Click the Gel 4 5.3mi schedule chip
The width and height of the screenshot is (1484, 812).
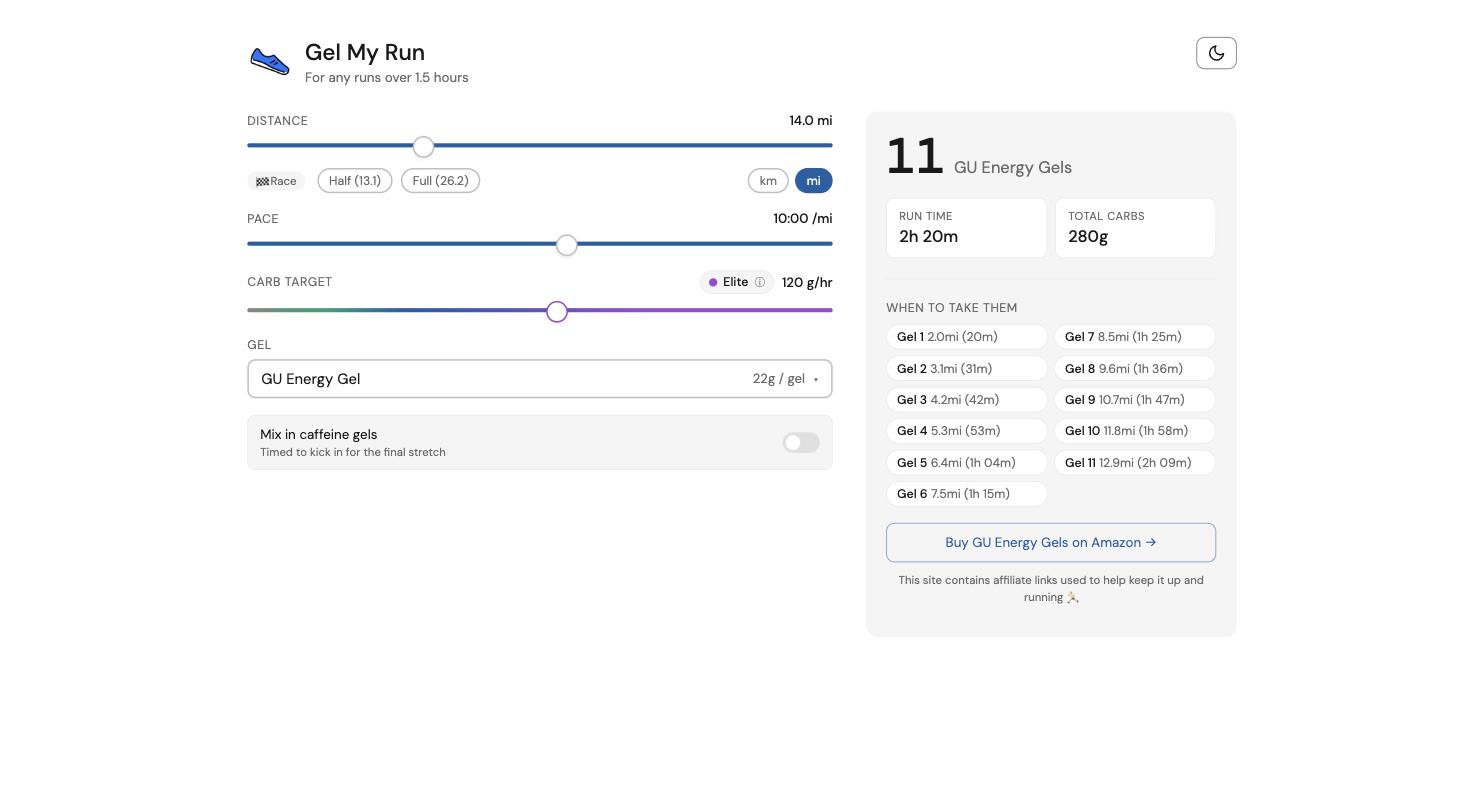pyautogui.click(x=967, y=431)
